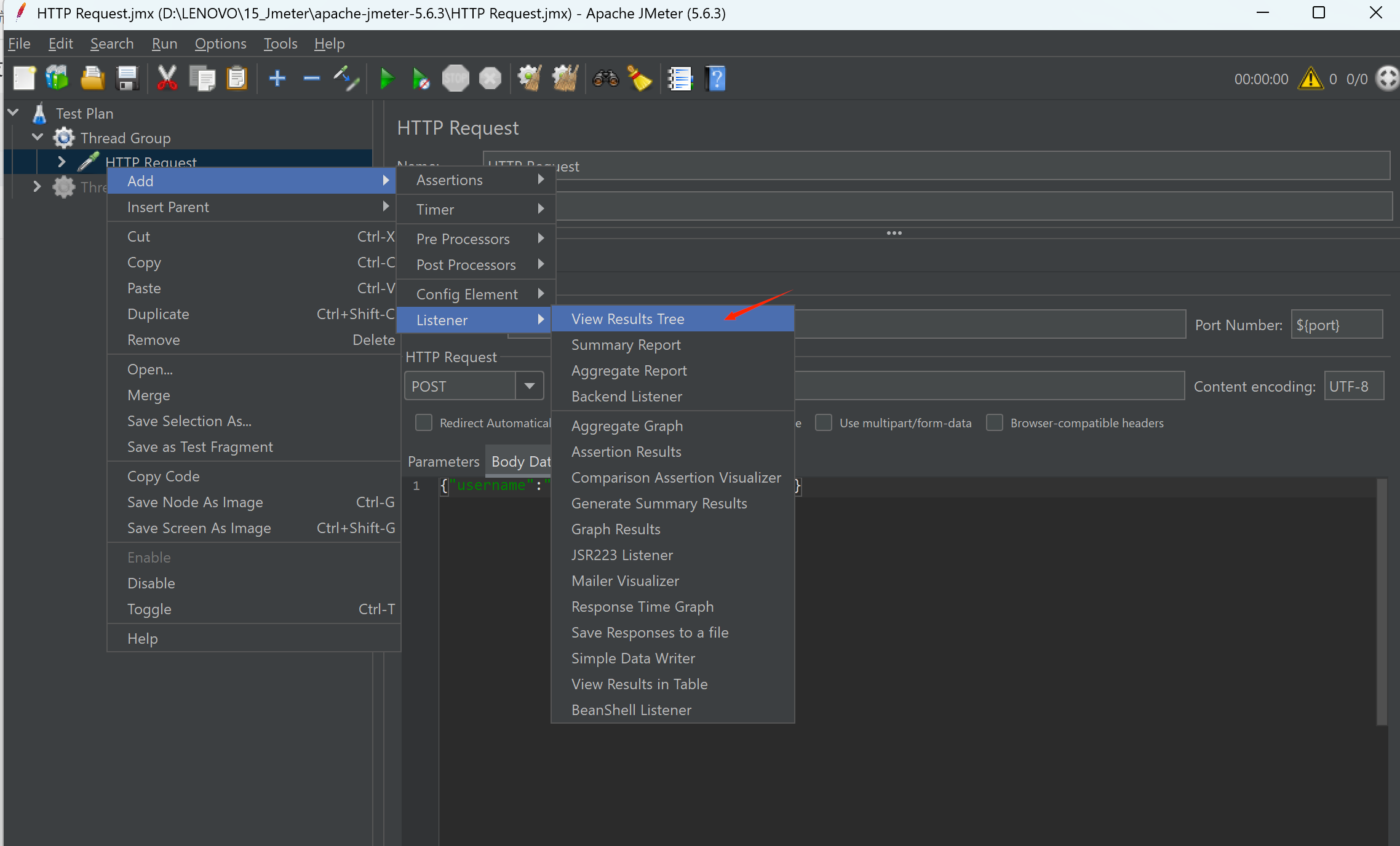Select BeanShell Listener entry
This screenshot has width=1400, height=846.
click(x=673, y=710)
